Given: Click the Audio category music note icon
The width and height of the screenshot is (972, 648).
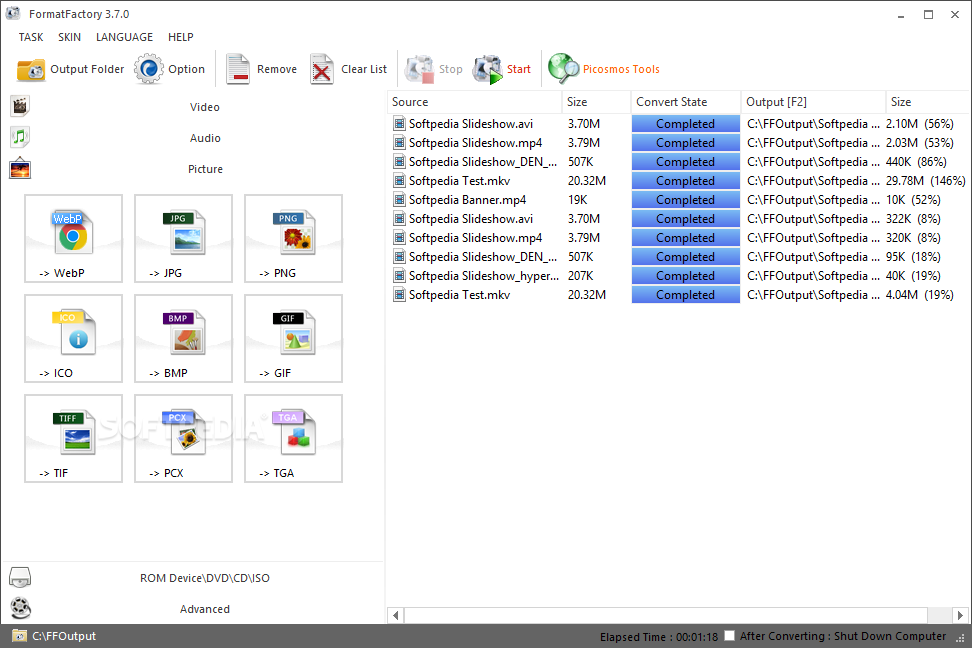Looking at the screenshot, I should point(20,137).
